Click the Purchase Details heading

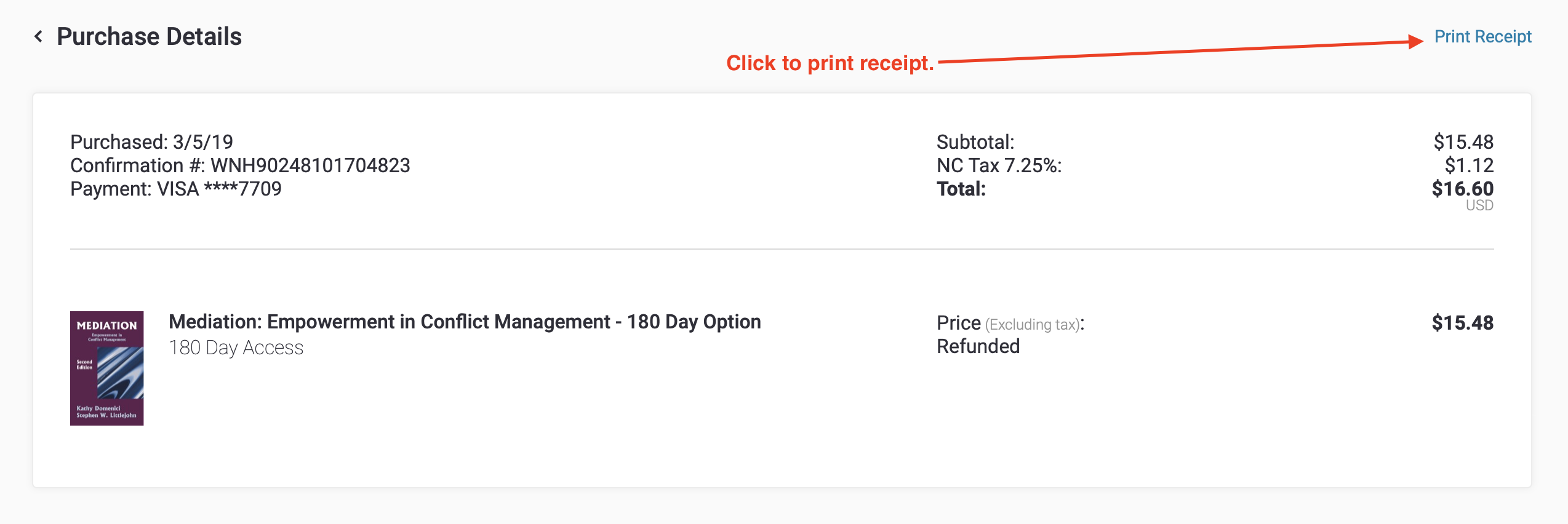pos(149,37)
